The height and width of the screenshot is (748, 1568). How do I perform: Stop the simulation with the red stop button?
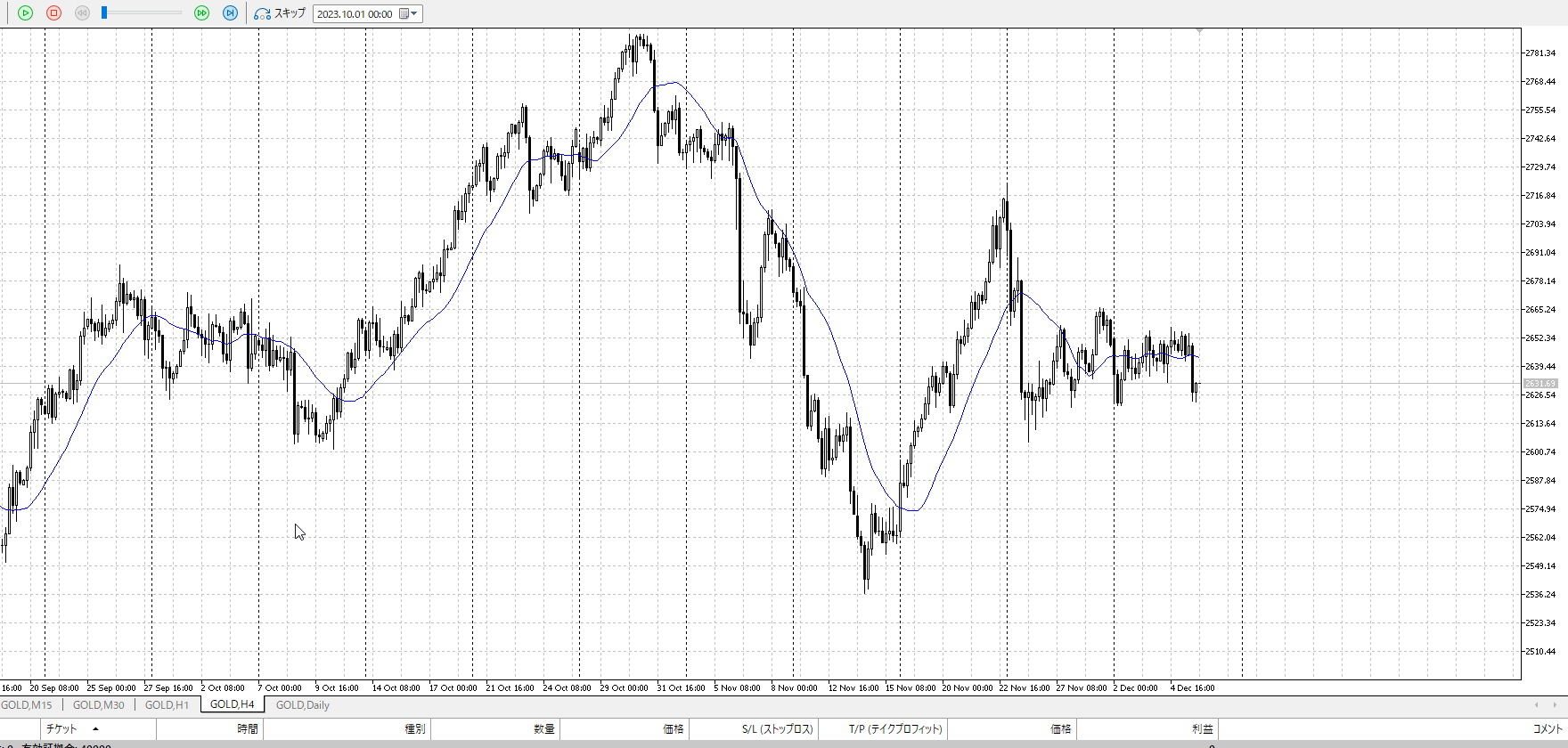coord(53,13)
